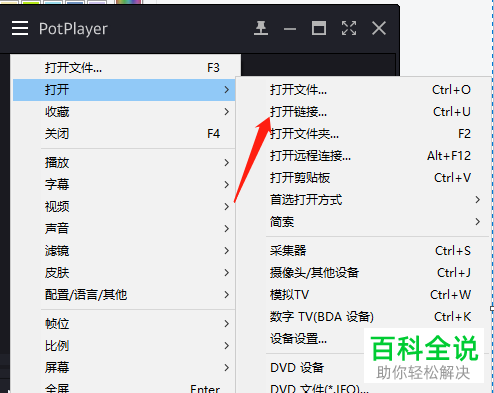The image size is (494, 393).
Task: Pin PotPlayer window always on top
Action: click(261, 28)
